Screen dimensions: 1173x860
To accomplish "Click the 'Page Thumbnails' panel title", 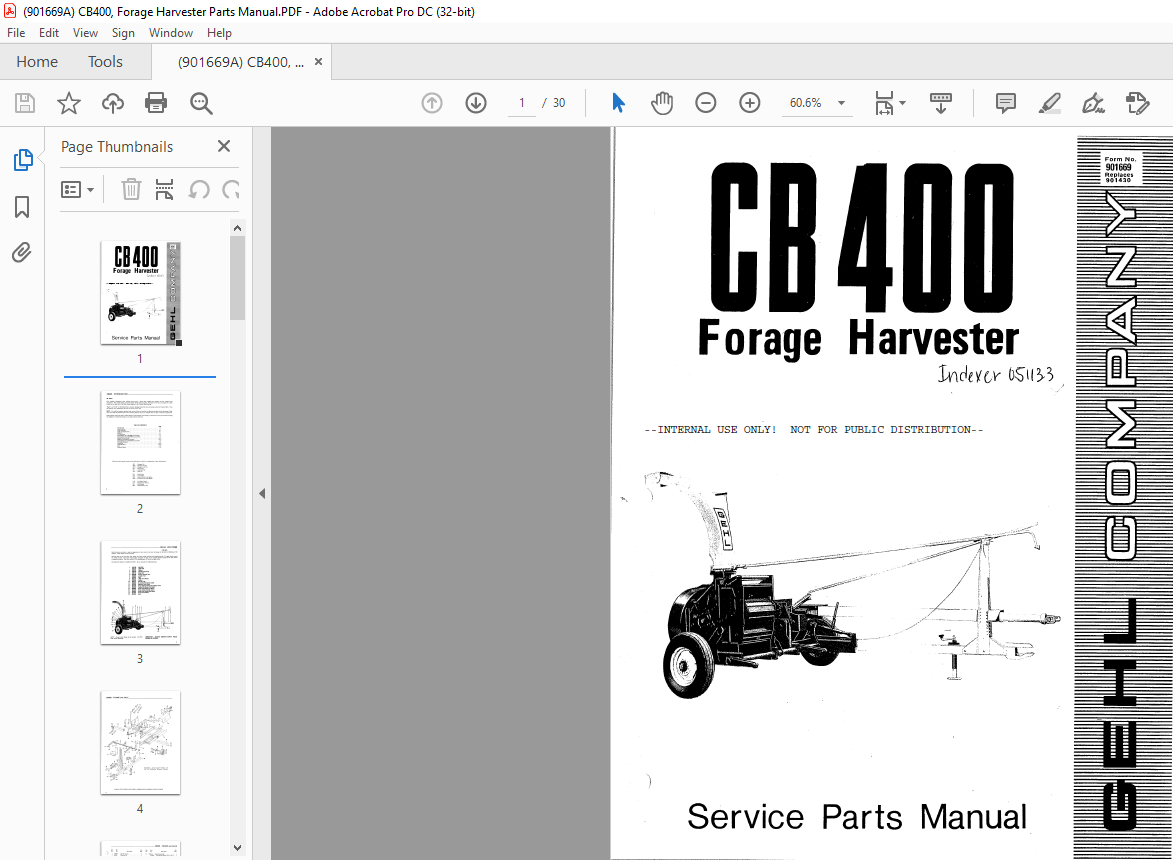I will pos(117,147).
